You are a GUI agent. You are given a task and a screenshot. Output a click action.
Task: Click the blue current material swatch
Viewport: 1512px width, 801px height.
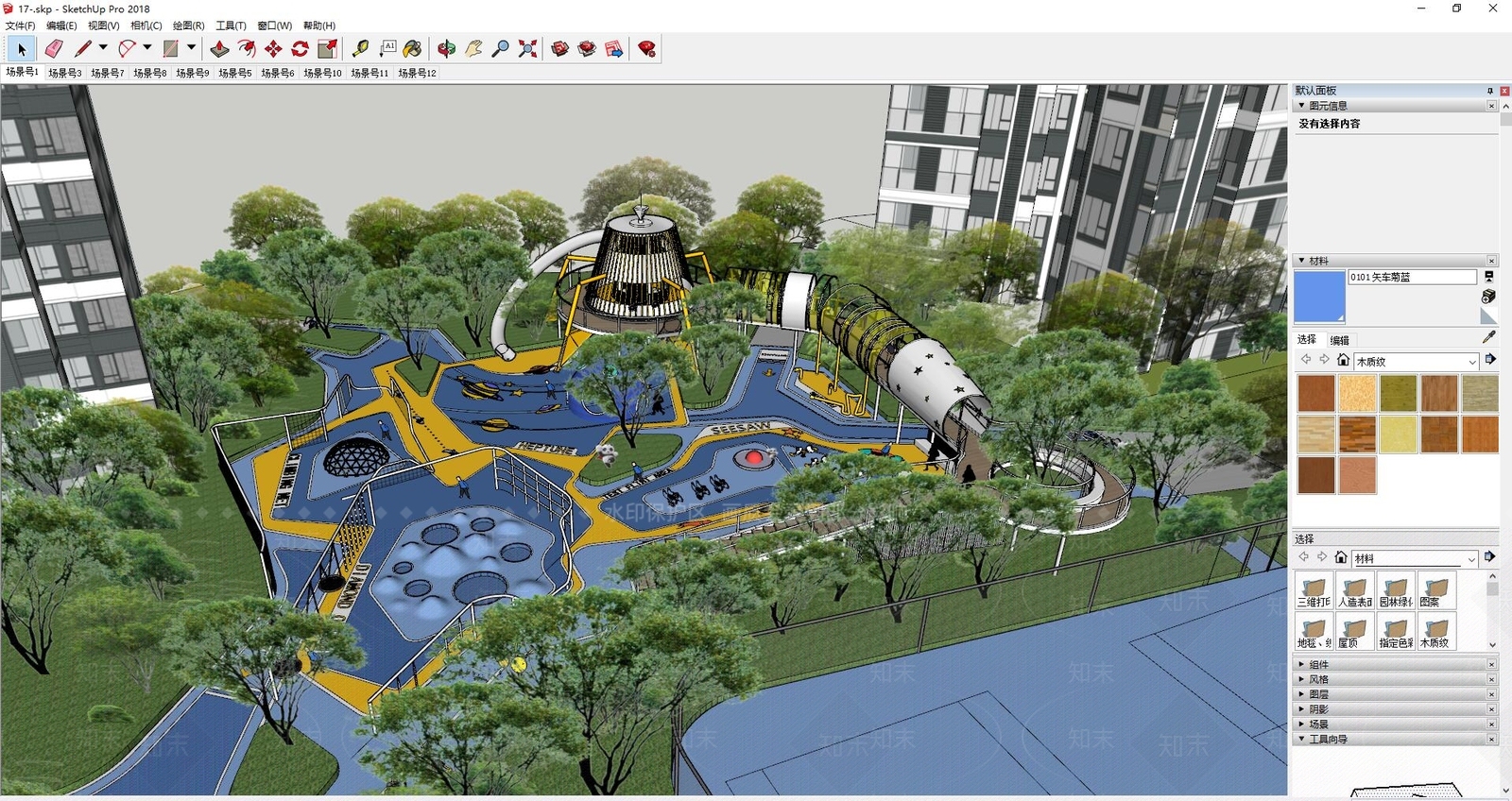[1319, 296]
